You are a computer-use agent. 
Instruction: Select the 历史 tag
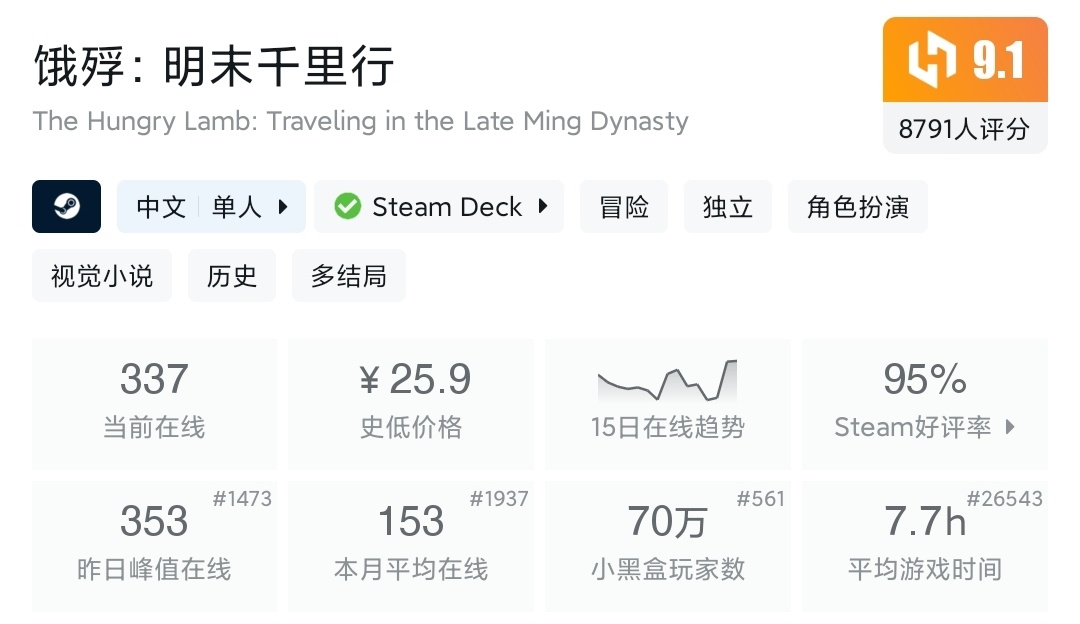click(232, 276)
